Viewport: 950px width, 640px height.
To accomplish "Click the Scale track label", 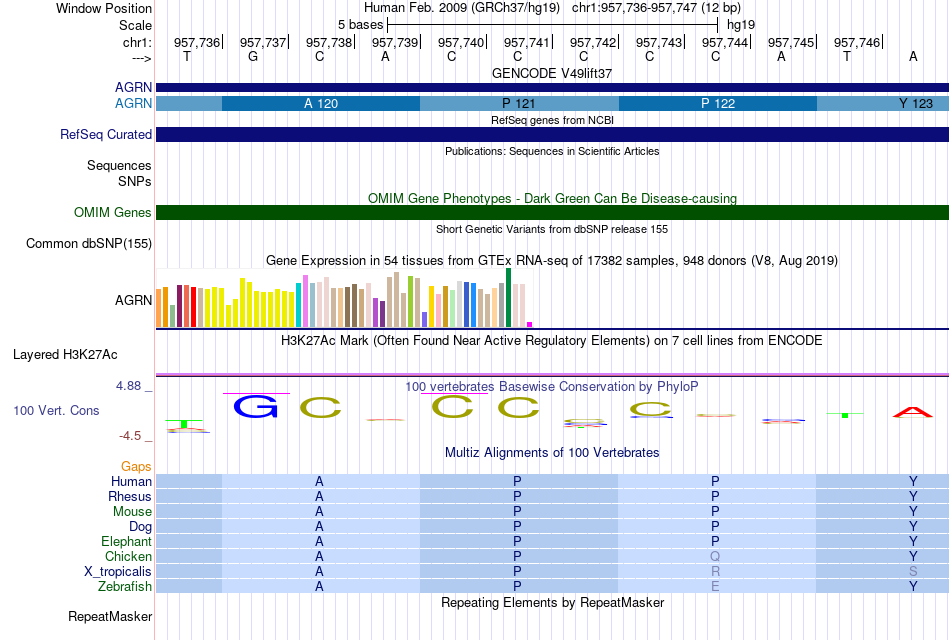I will coord(135,25).
